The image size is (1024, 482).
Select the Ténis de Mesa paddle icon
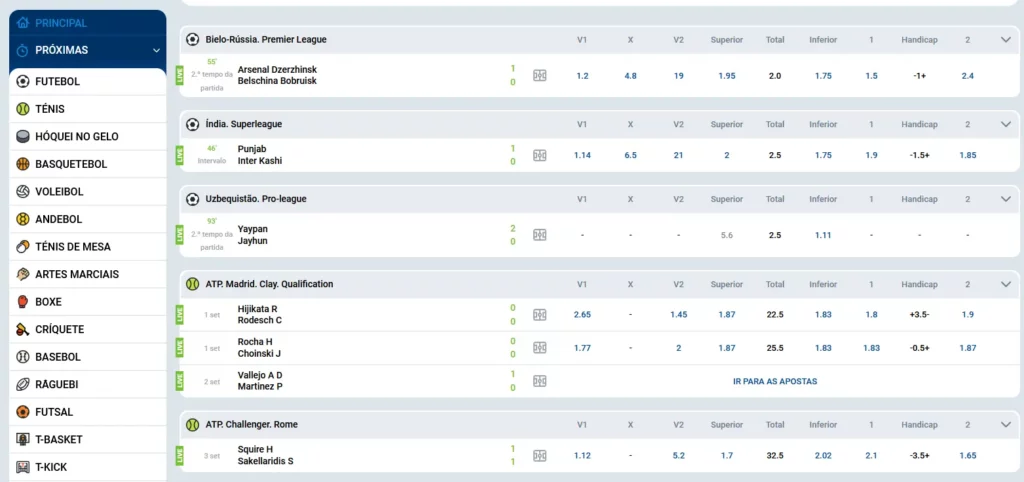click(23, 247)
